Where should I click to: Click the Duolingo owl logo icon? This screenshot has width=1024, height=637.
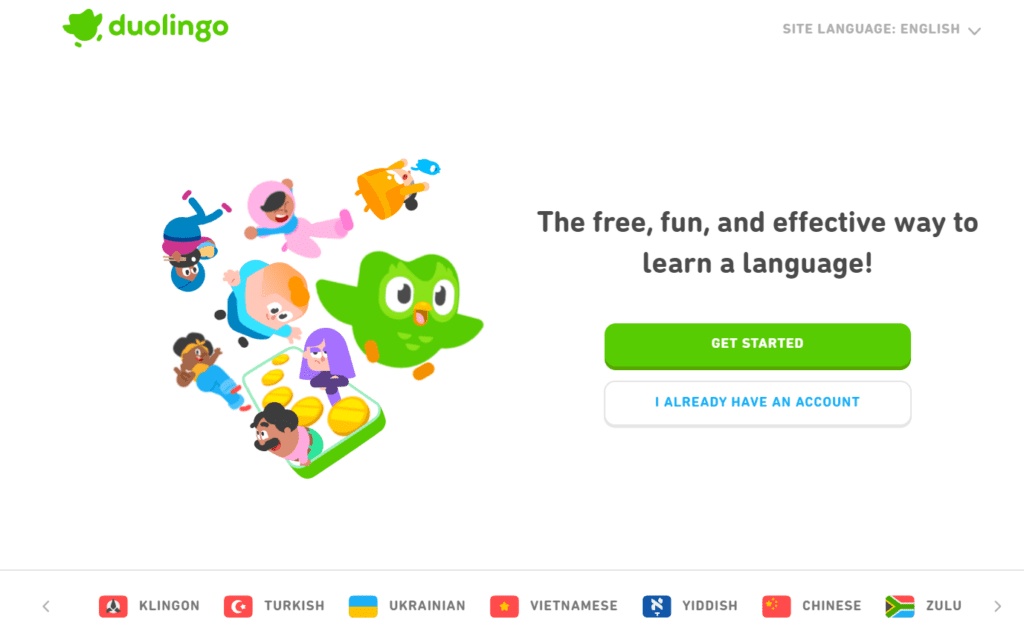[82, 27]
